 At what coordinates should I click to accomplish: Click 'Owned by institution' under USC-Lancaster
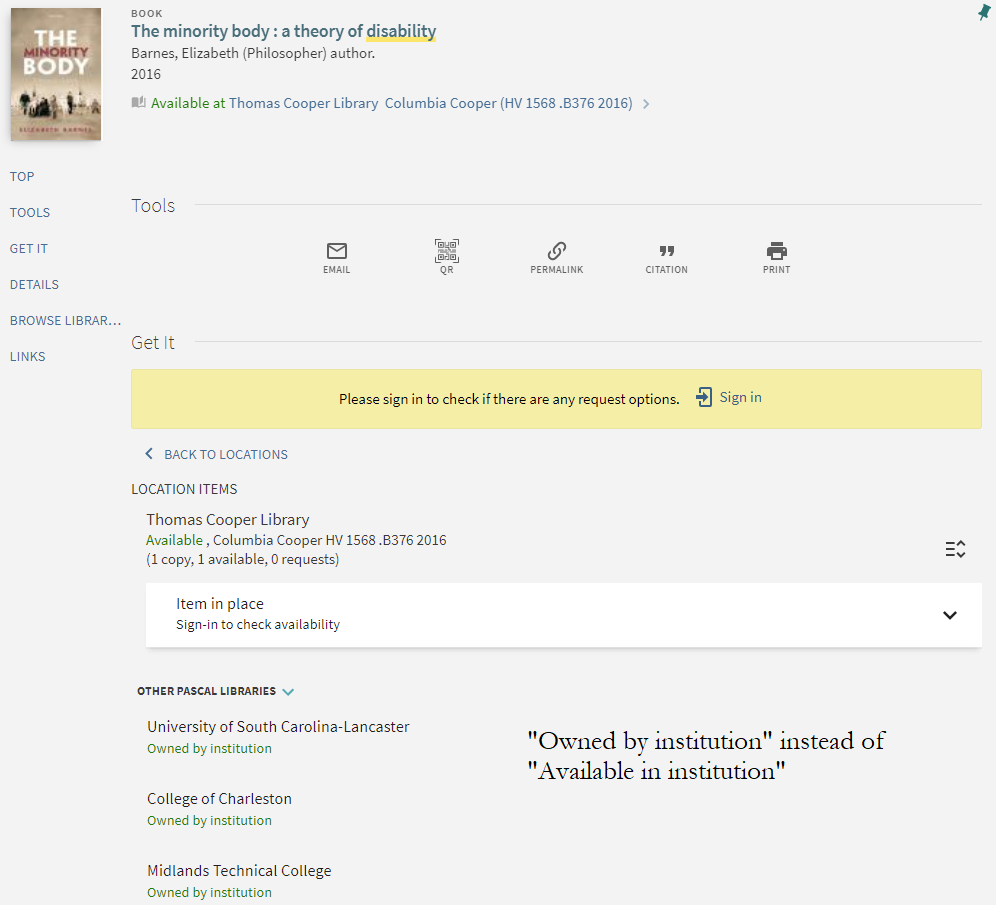pos(210,749)
